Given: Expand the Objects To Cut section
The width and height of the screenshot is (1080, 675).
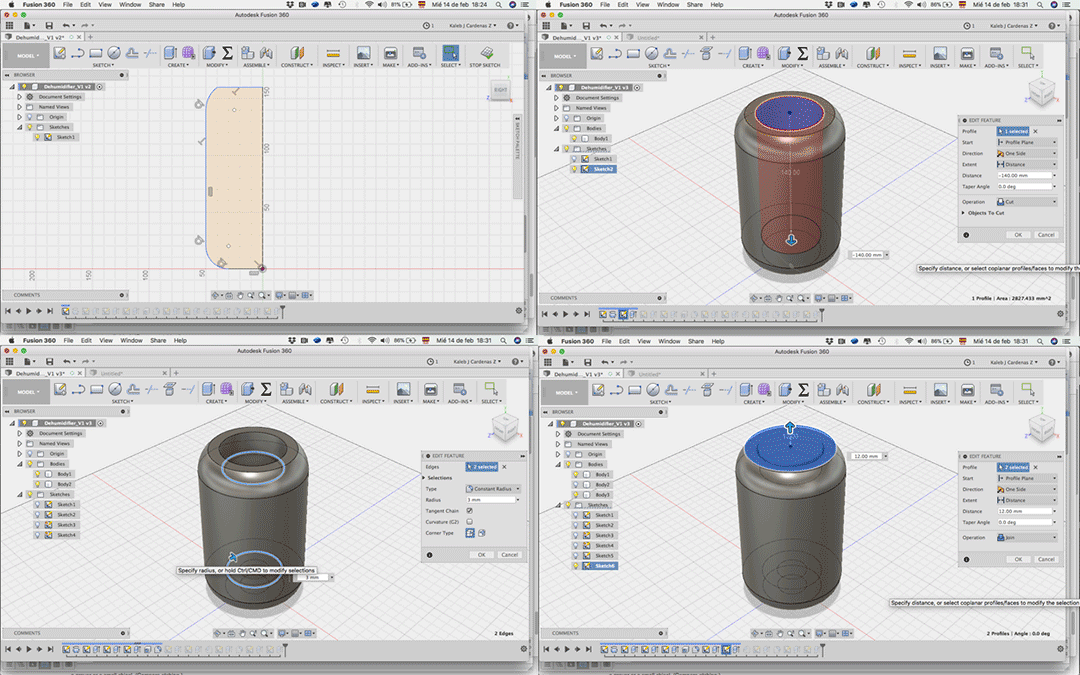Looking at the screenshot, I should 964,212.
